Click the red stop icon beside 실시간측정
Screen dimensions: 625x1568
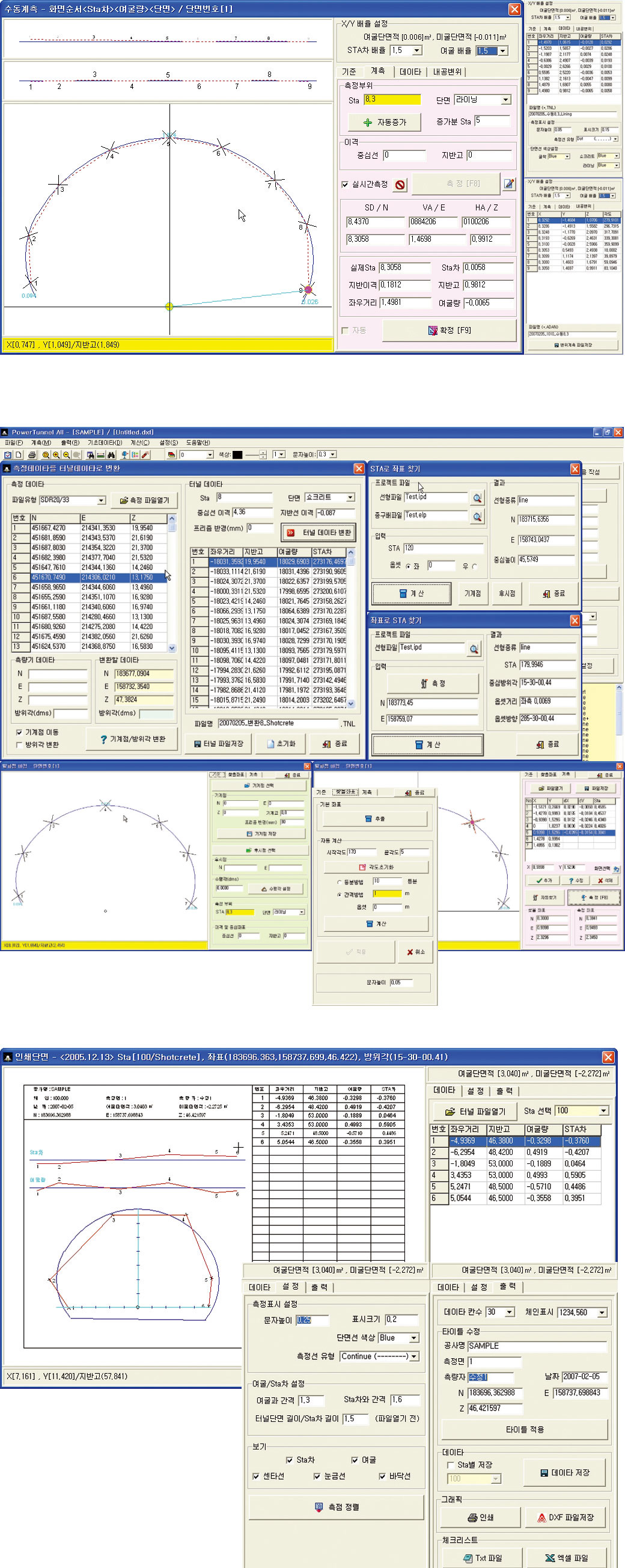[400, 185]
